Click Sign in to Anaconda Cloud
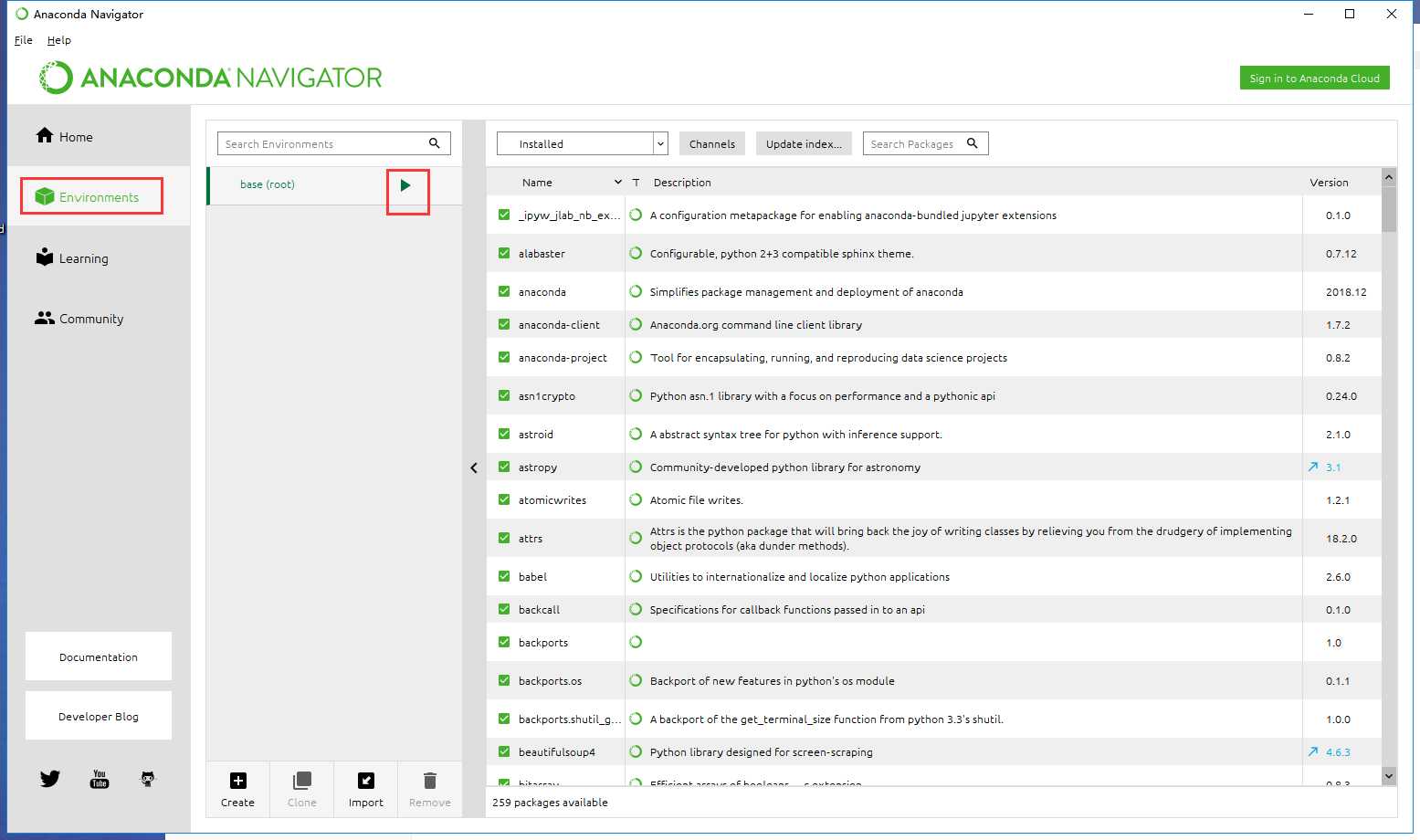 coord(1314,78)
